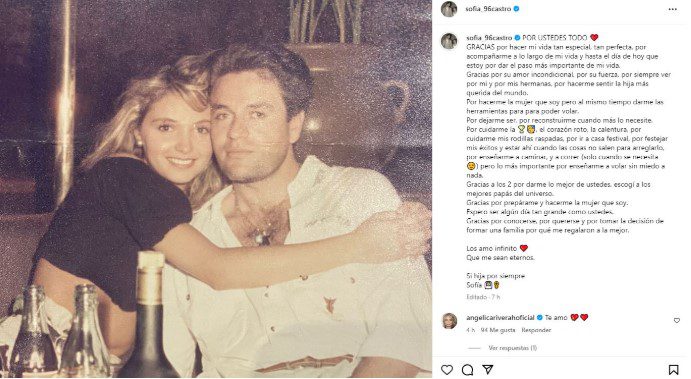Click Responder under the comment
The image size is (691, 379).
[x=536, y=330]
